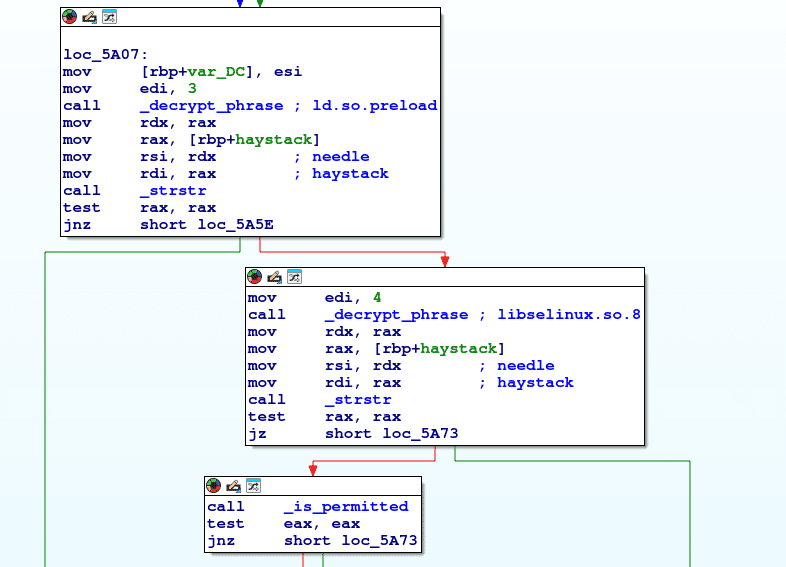Click title bar of the _is_permitted node
This screenshot has width=786, height=567.
coord(340,486)
